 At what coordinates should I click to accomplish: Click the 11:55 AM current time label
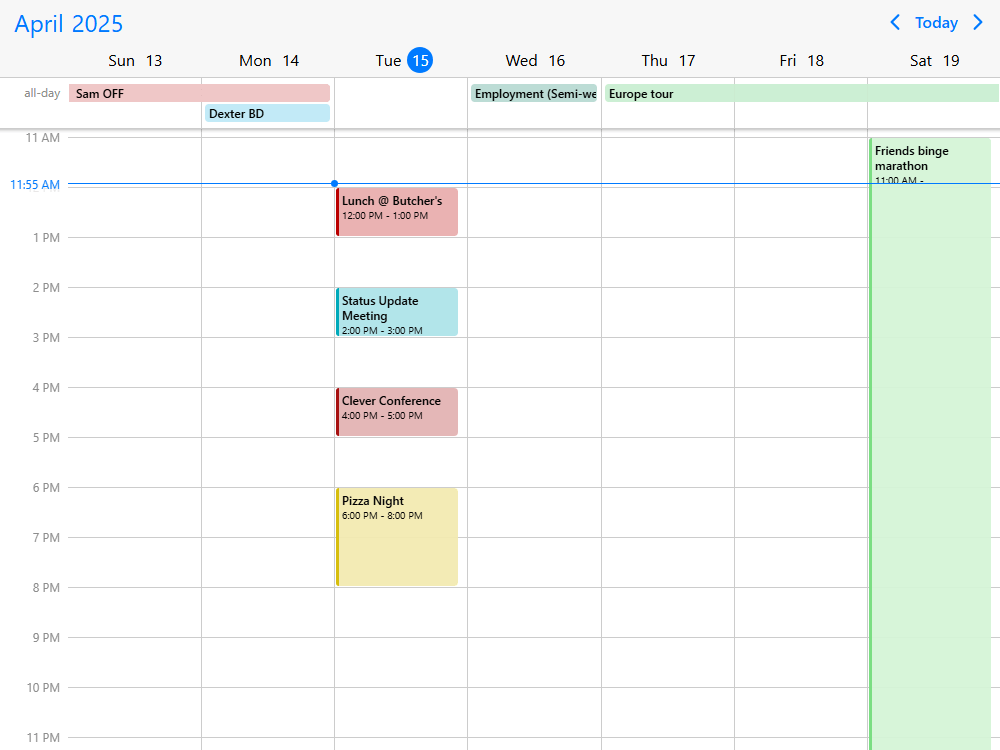tap(35, 184)
